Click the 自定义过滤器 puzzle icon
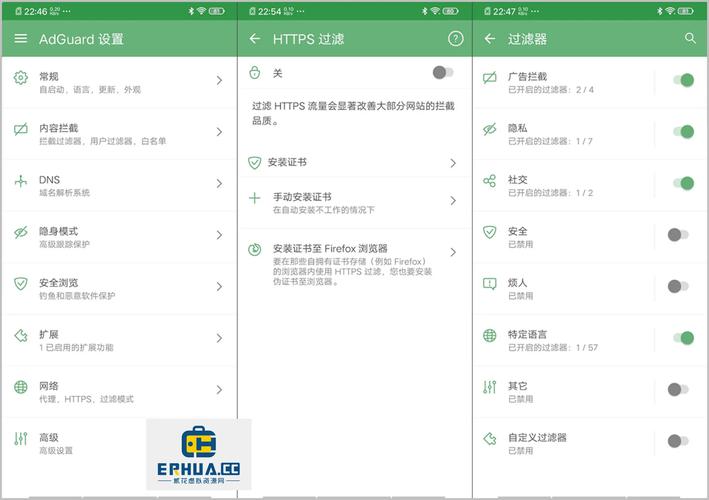709x500 pixels. tap(490, 439)
